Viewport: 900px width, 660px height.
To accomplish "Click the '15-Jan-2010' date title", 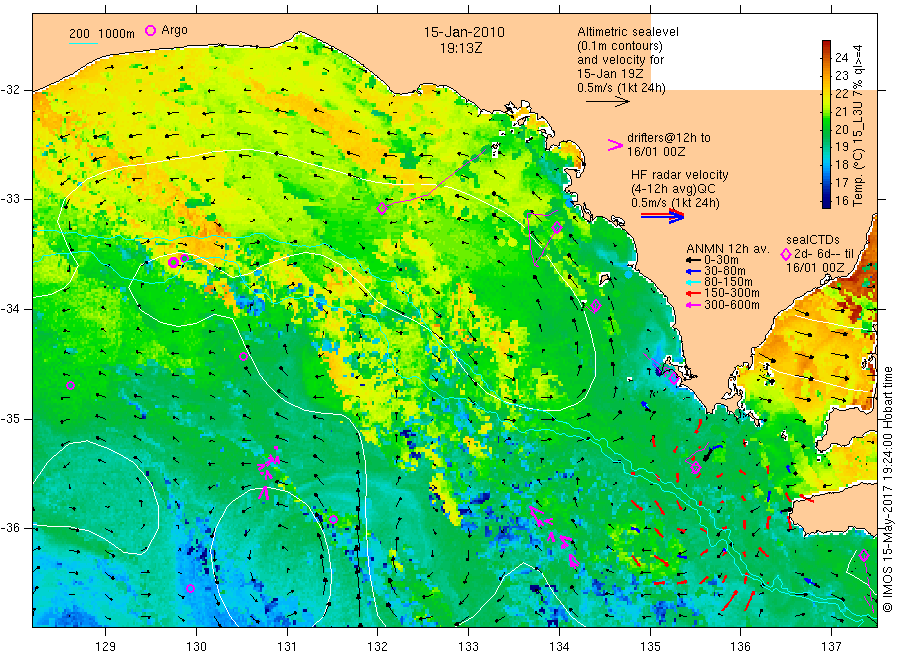I will pos(464,32).
